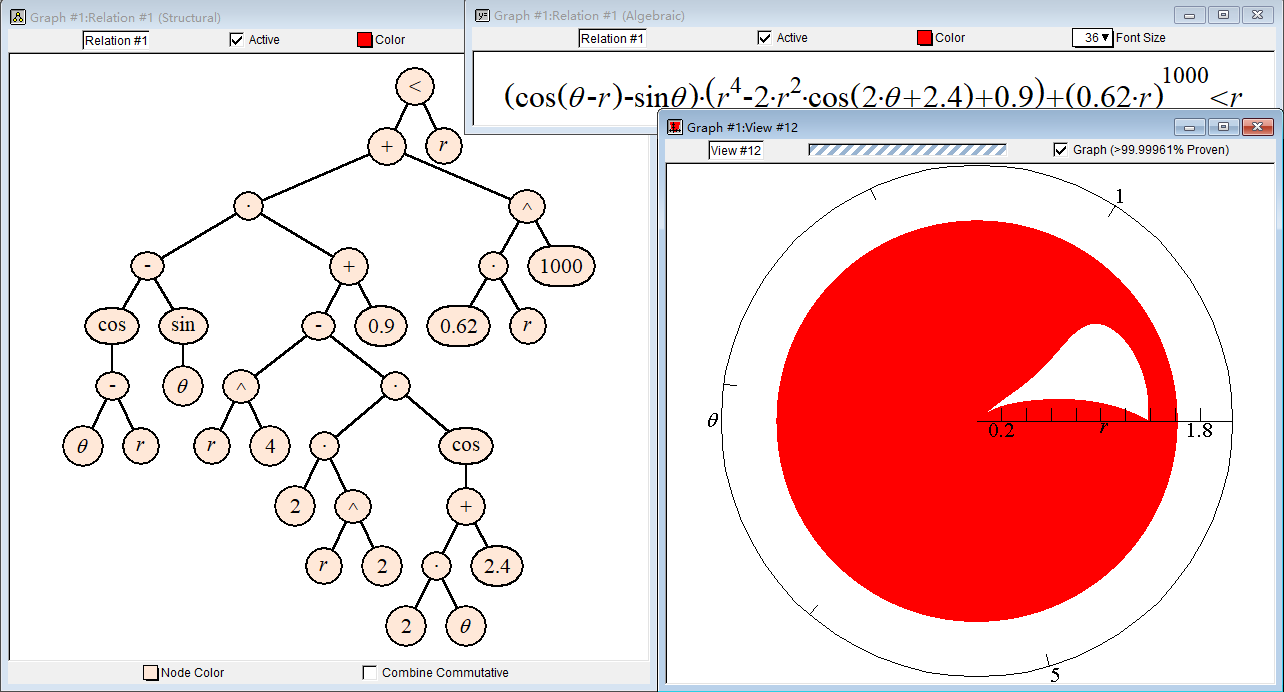Viewport: 1284px width, 692px height.
Task: Select the '0.9' node
Action: (x=381, y=326)
